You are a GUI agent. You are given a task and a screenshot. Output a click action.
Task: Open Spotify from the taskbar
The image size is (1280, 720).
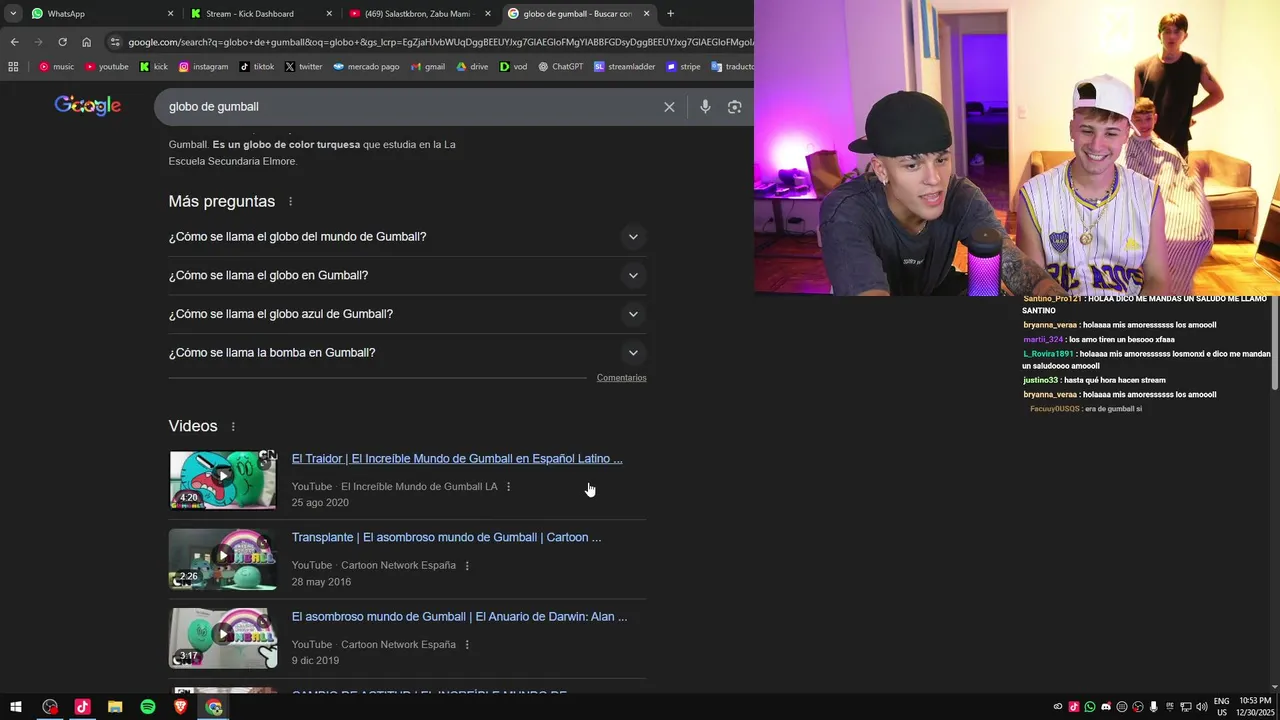148,707
